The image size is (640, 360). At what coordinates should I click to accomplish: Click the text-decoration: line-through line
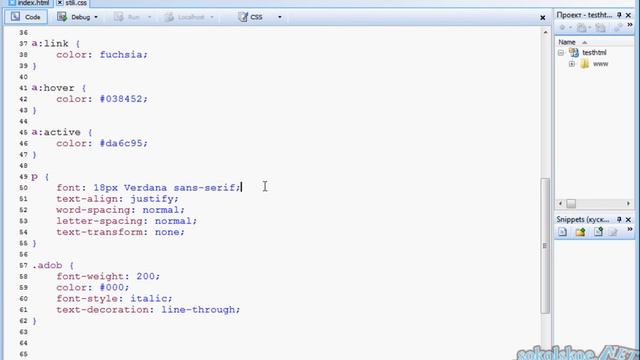(x=148, y=310)
